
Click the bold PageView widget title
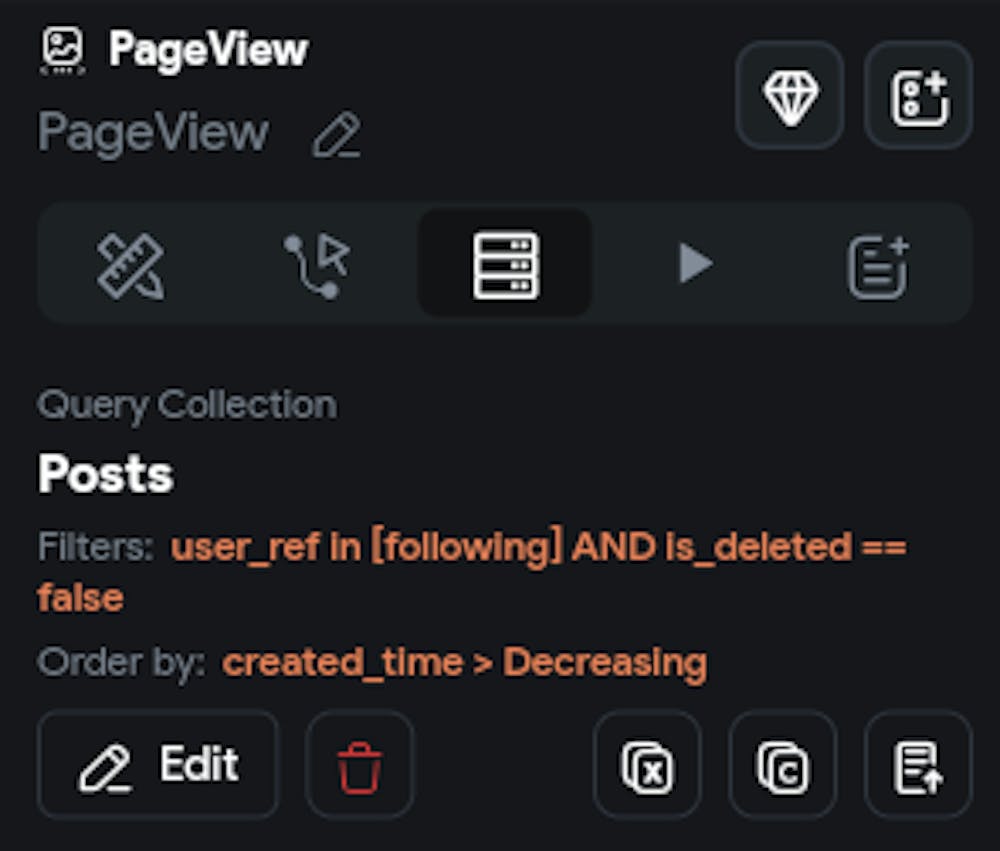coord(208,49)
